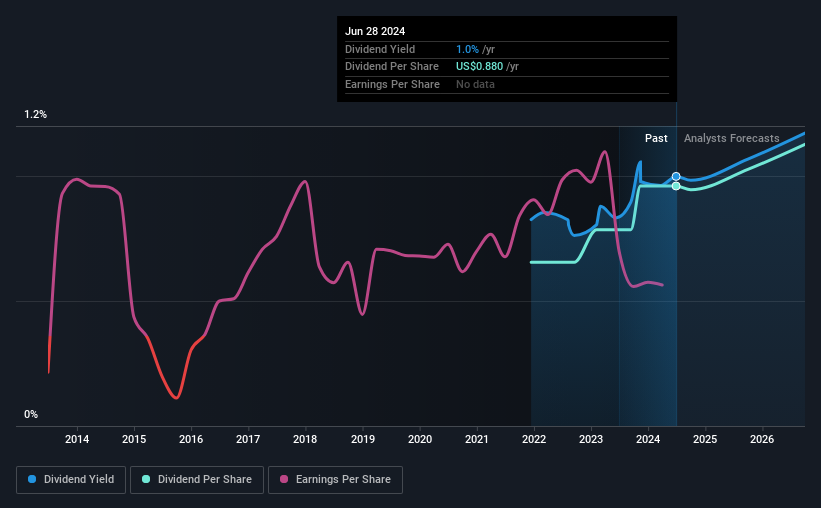821x508 pixels.
Task: Click the 2017 axis label
Action: (x=248, y=439)
